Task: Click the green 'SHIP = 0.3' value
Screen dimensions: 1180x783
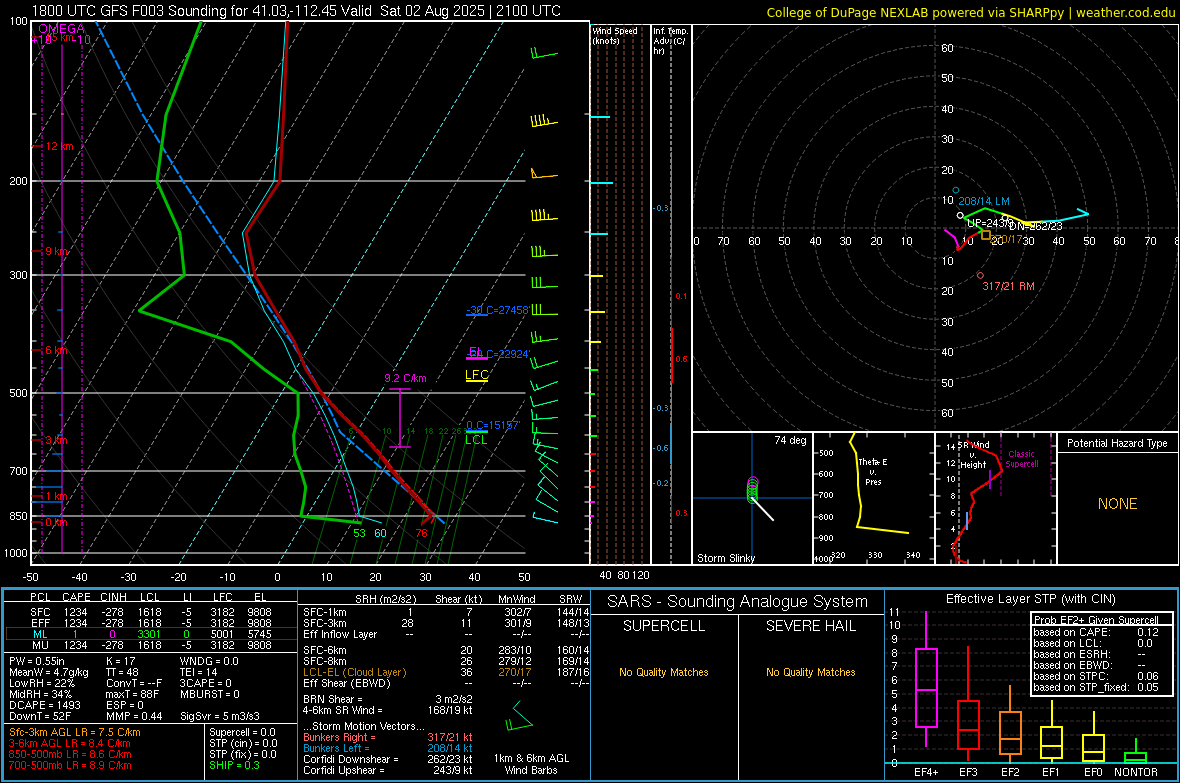Action: (234, 765)
